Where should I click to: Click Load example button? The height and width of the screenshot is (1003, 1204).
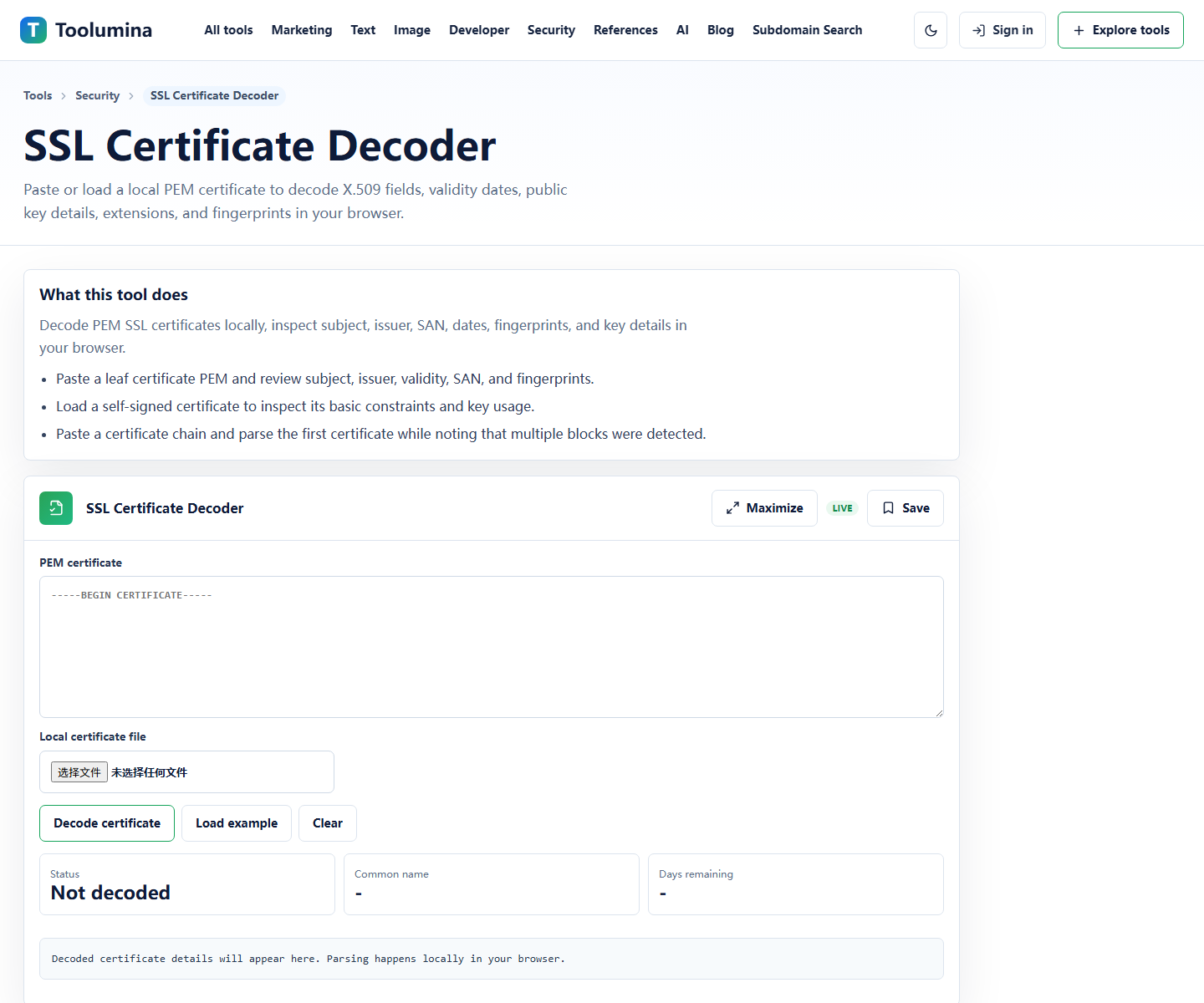click(x=237, y=823)
